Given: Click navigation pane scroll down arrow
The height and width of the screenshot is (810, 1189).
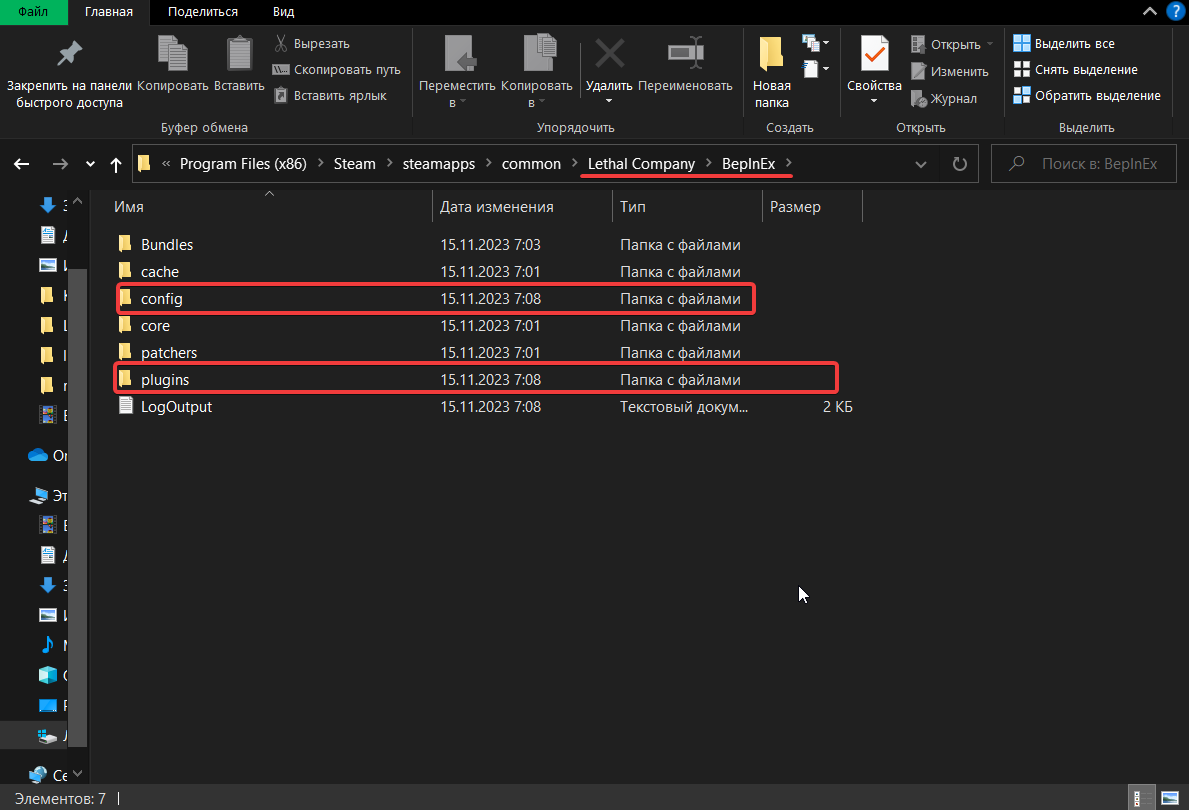Looking at the screenshot, I should pyautogui.click(x=77, y=774).
